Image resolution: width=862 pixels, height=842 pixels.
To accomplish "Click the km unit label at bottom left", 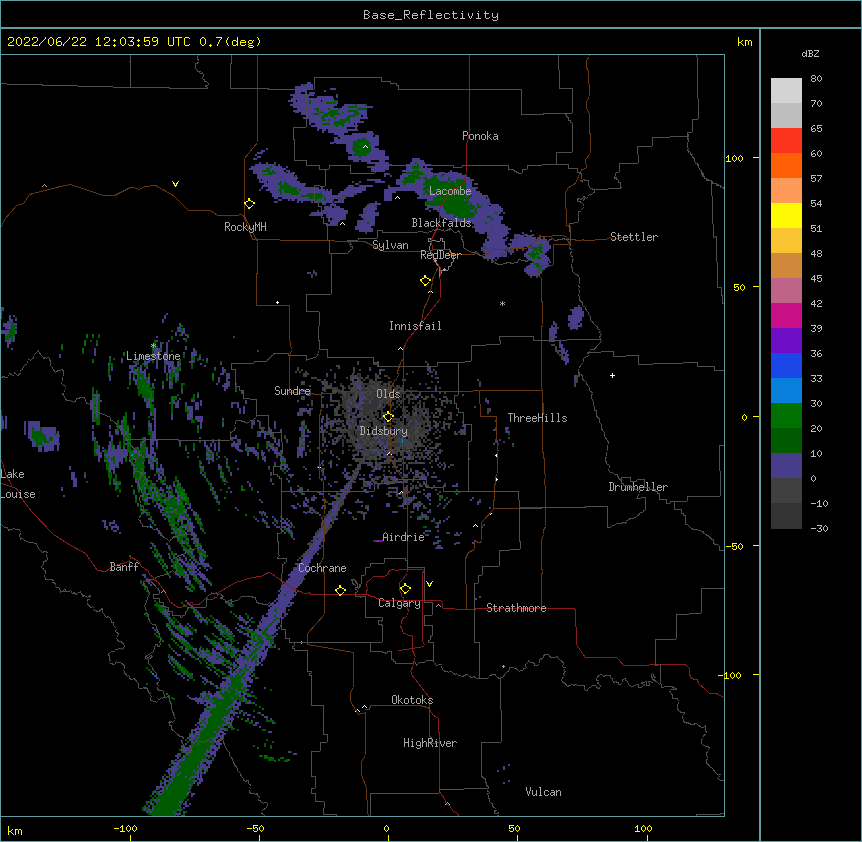I will click(x=15, y=830).
